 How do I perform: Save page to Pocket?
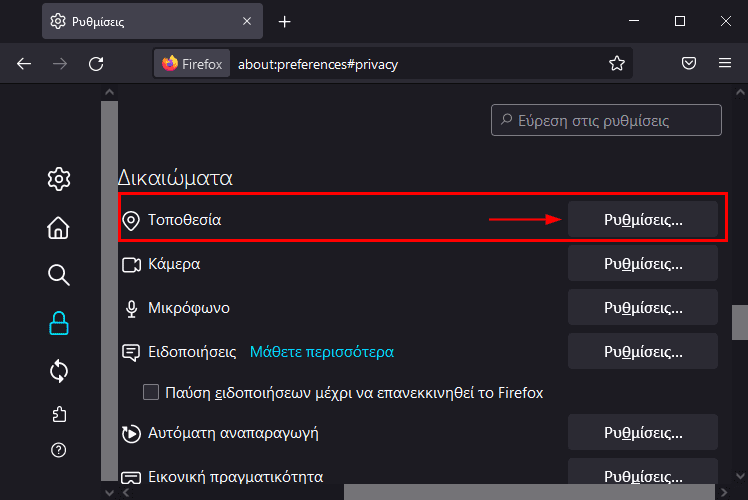point(688,63)
